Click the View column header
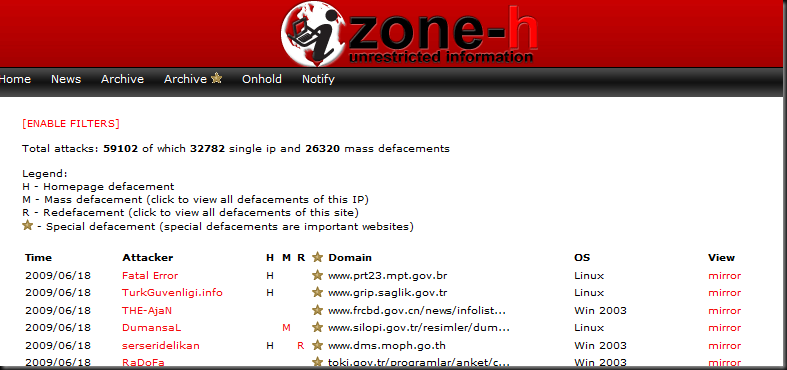This screenshot has height=370, width=787. pyautogui.click(x=721, y=258)
